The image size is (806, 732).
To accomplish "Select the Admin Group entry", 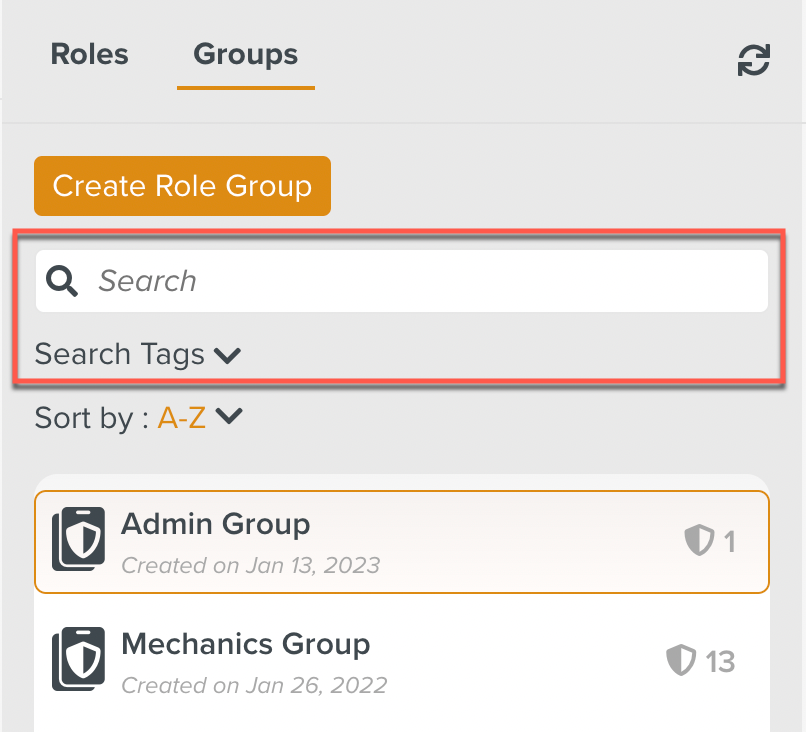I will tap(400, 538).
